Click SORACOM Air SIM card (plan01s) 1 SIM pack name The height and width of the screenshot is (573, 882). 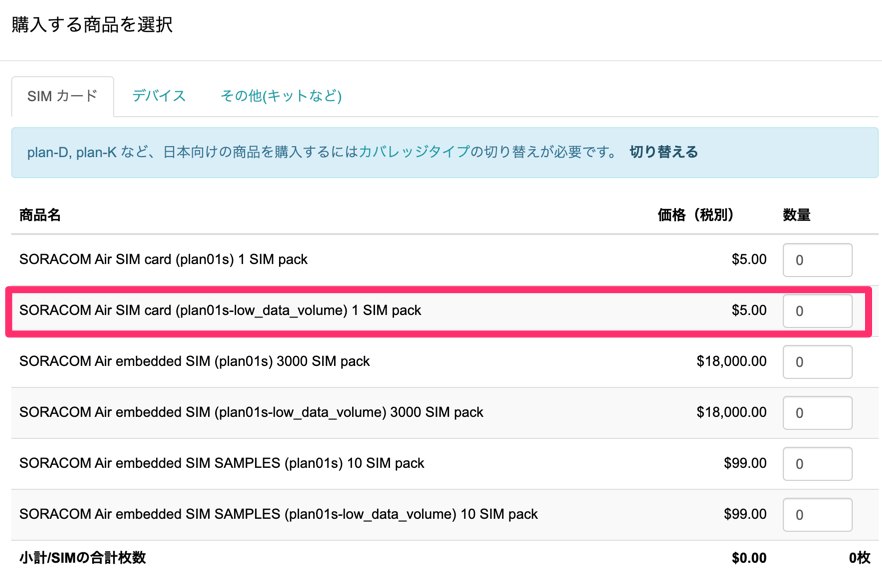click(163, 259)
